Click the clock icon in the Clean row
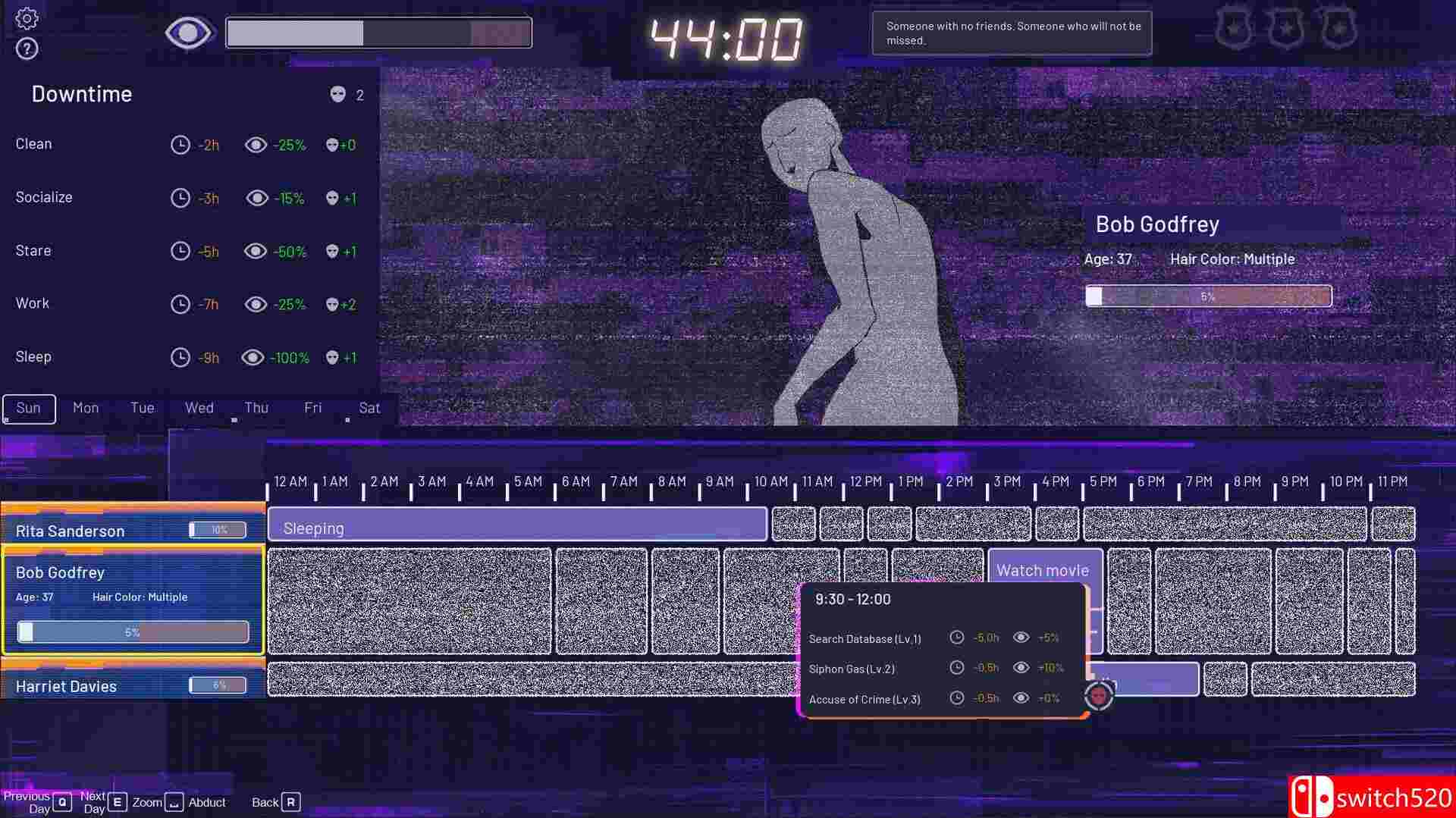1456x818 pixels. (180, 145)
